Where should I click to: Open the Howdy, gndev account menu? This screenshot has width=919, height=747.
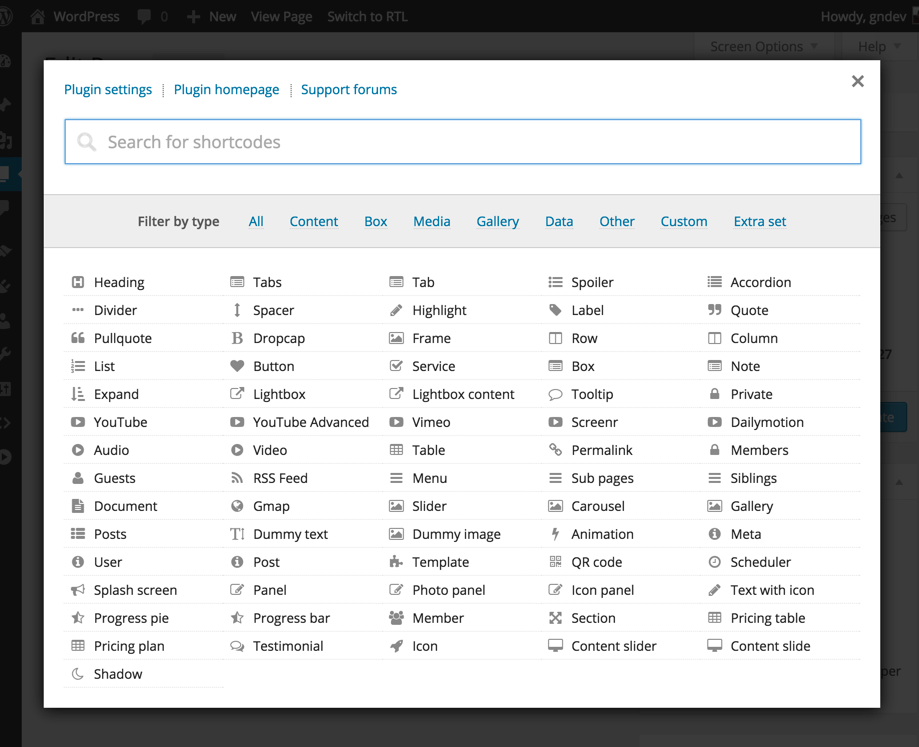(864, 16)
